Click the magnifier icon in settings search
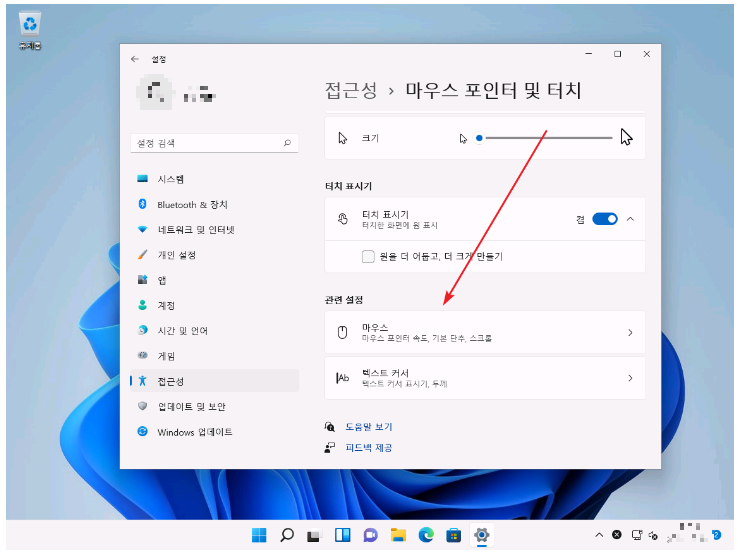 coord(287,143)
